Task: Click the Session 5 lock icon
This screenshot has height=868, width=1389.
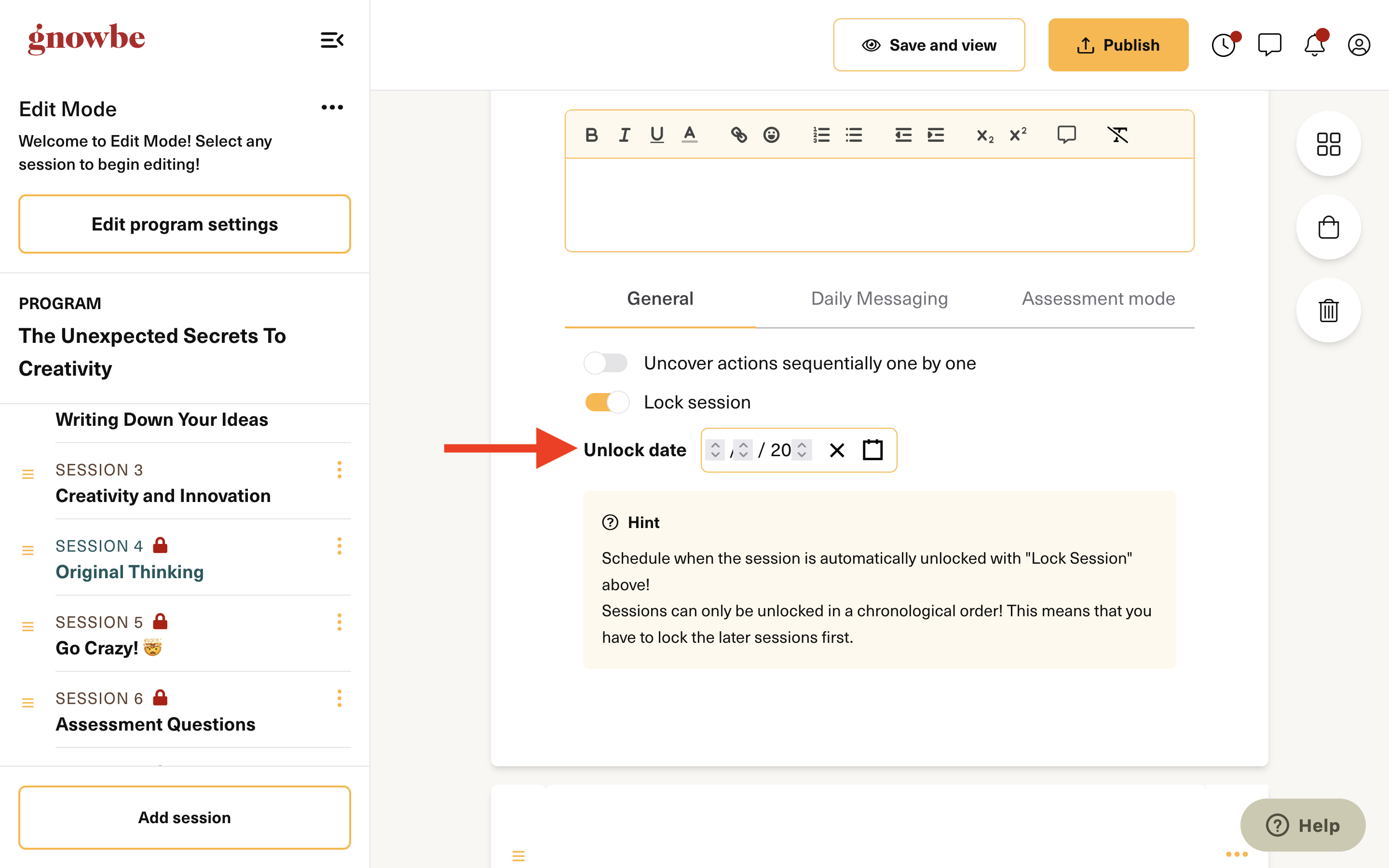Action: click(x=160, y=621)
